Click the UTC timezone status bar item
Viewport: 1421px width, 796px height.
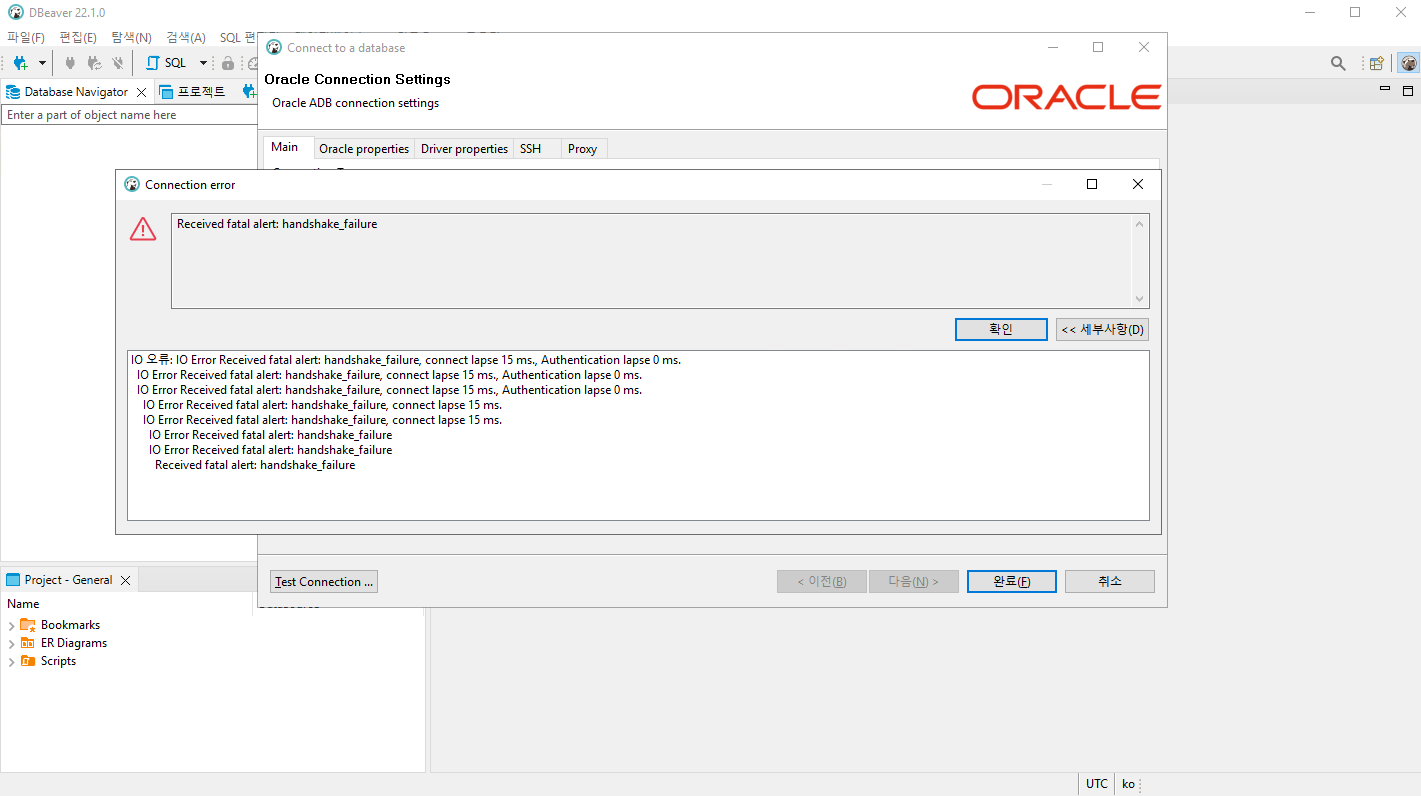coord(1097,784)
